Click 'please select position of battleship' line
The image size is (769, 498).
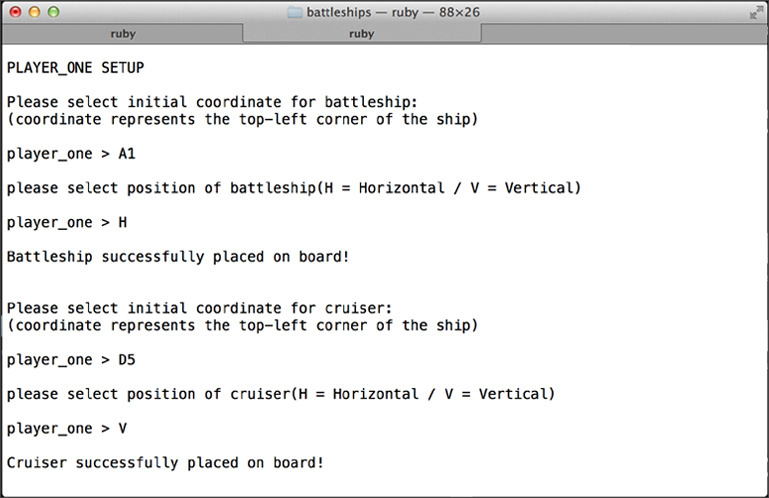pos(294,188)
